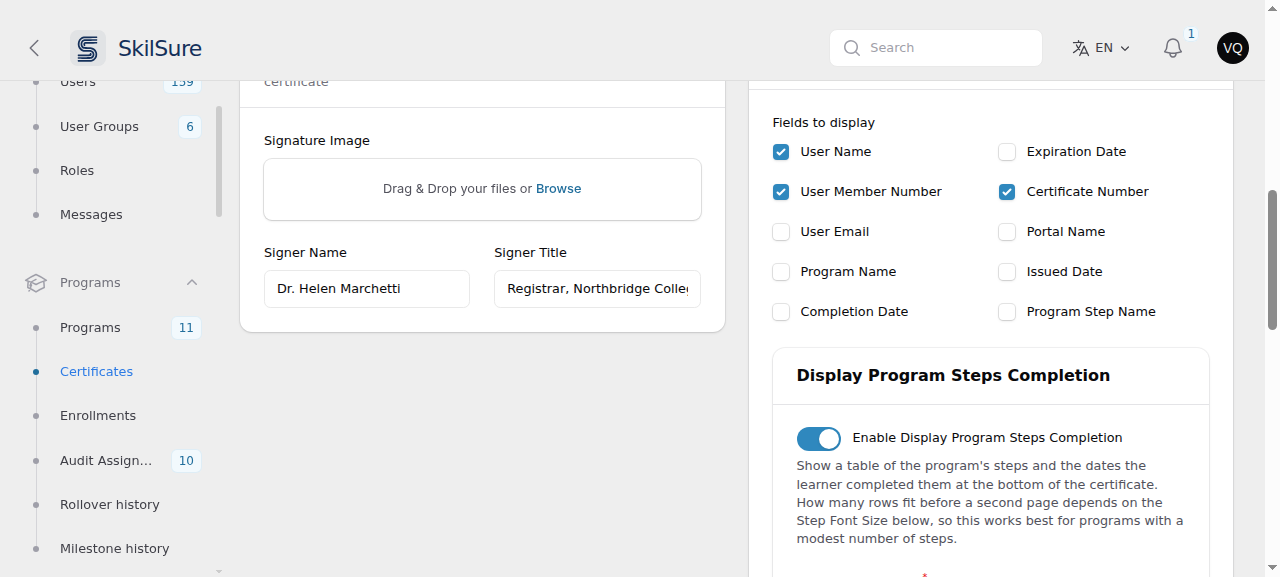The height and width of the screenshot is (577, 1280).
Task: Check the Portal Name checkbox
Action: (x=1007, y=232)
